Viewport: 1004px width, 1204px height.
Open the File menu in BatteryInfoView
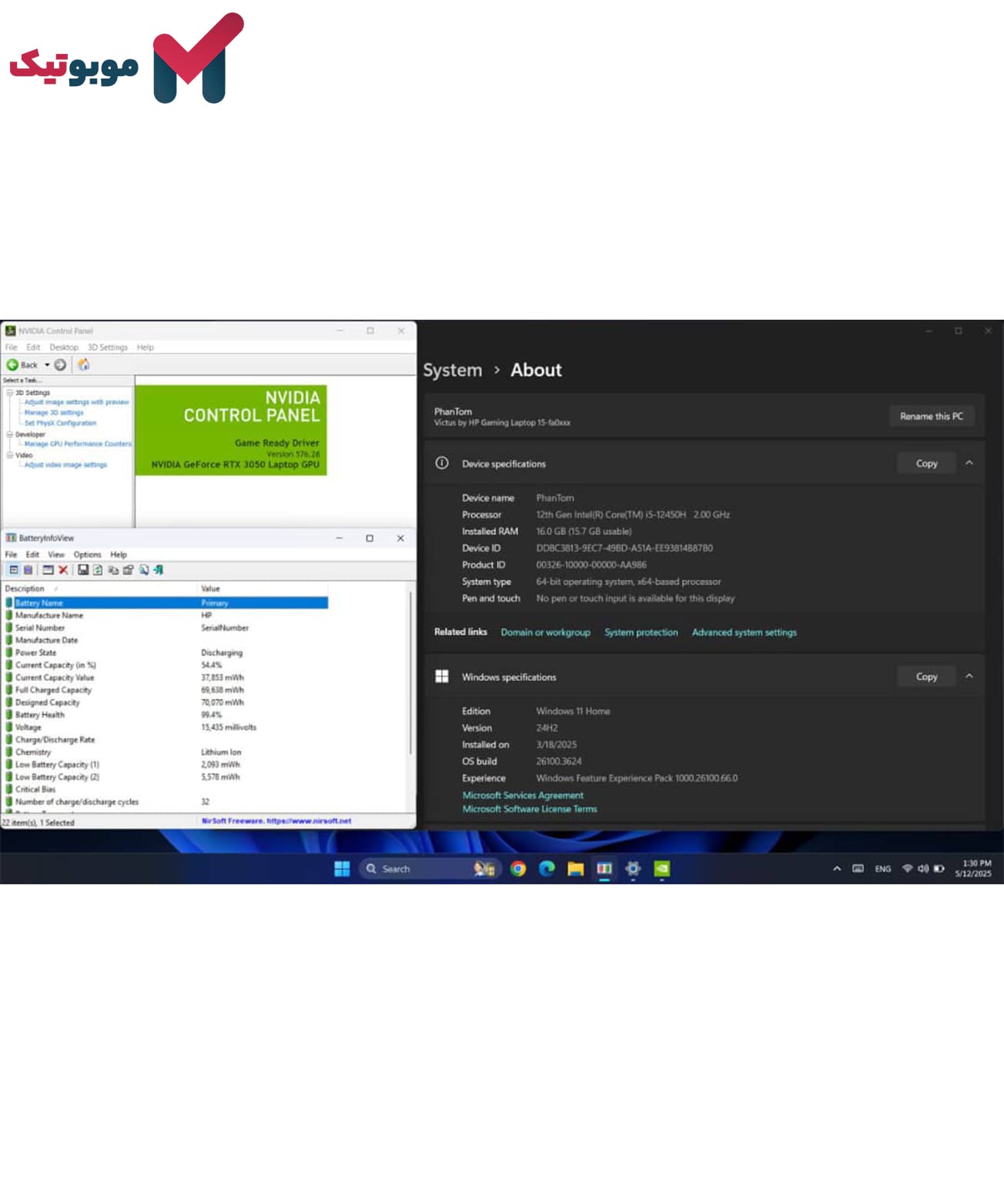pyautogui.click(x=12, y=555)
